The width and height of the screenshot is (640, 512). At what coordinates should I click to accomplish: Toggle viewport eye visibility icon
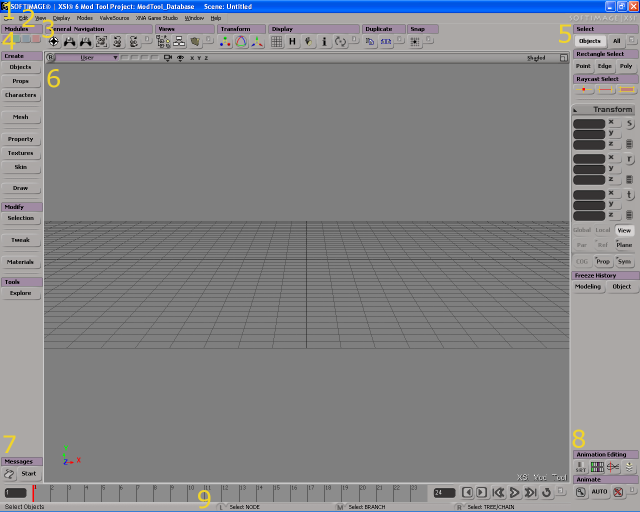[180, 58]
